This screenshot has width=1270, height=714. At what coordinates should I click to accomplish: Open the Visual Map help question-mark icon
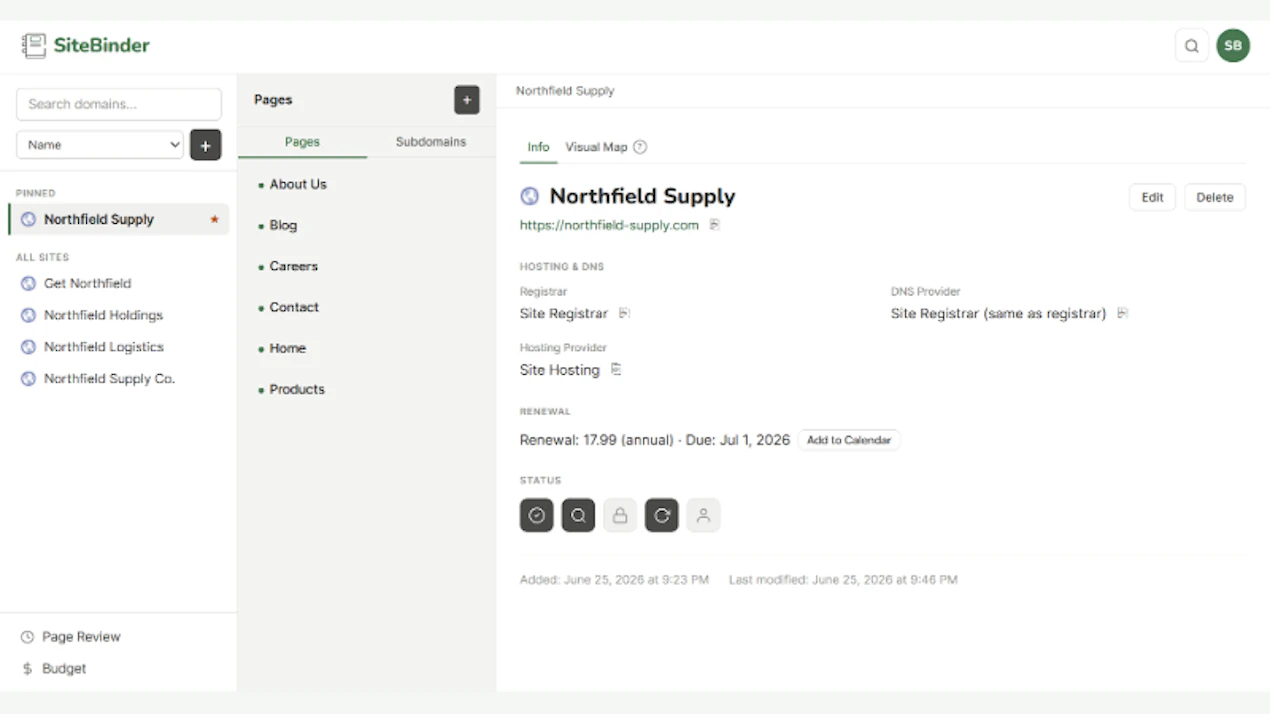pyautogui.click(x=640, y=147)
